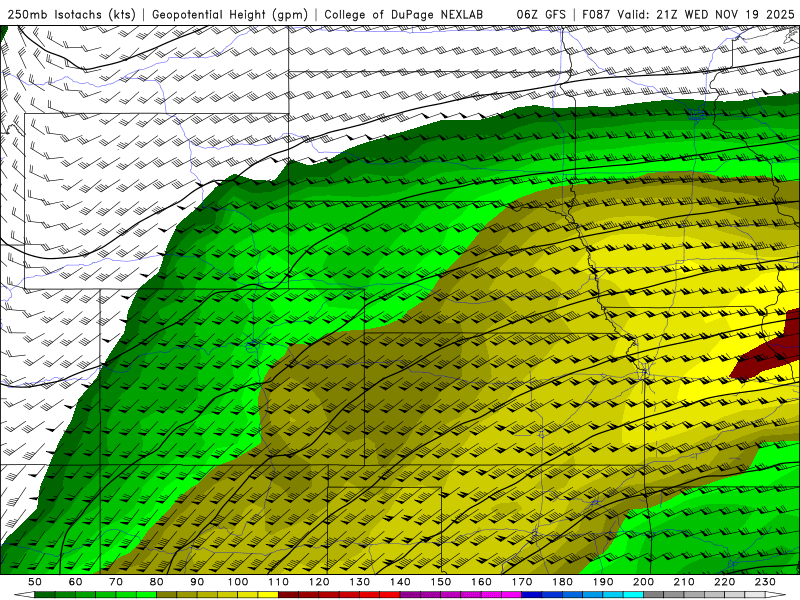
Task: Click the "220" color bar label
Action: click(725, 582)
